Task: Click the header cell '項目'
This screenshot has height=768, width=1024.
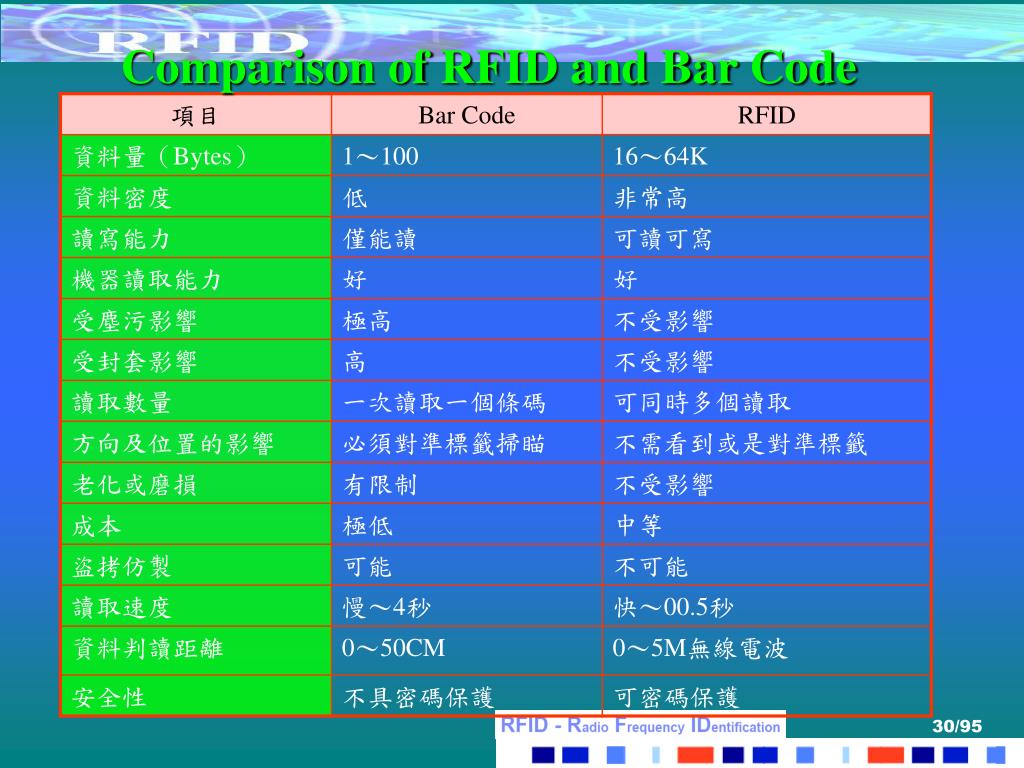Action: click(x=196, y=116)
